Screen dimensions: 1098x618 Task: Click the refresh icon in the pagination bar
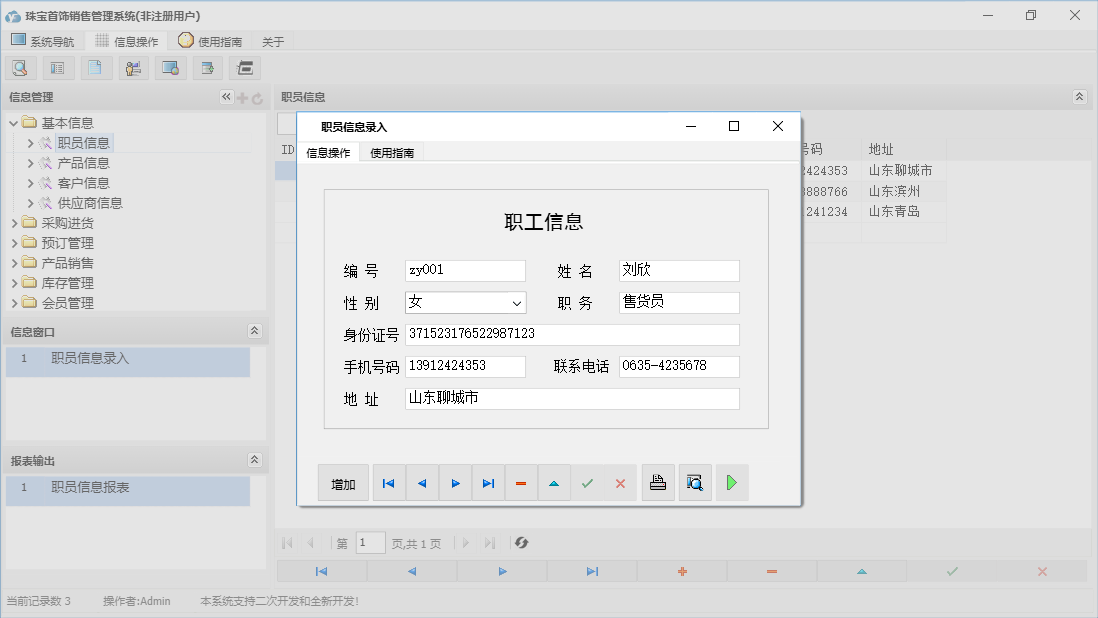coord(520,543)
